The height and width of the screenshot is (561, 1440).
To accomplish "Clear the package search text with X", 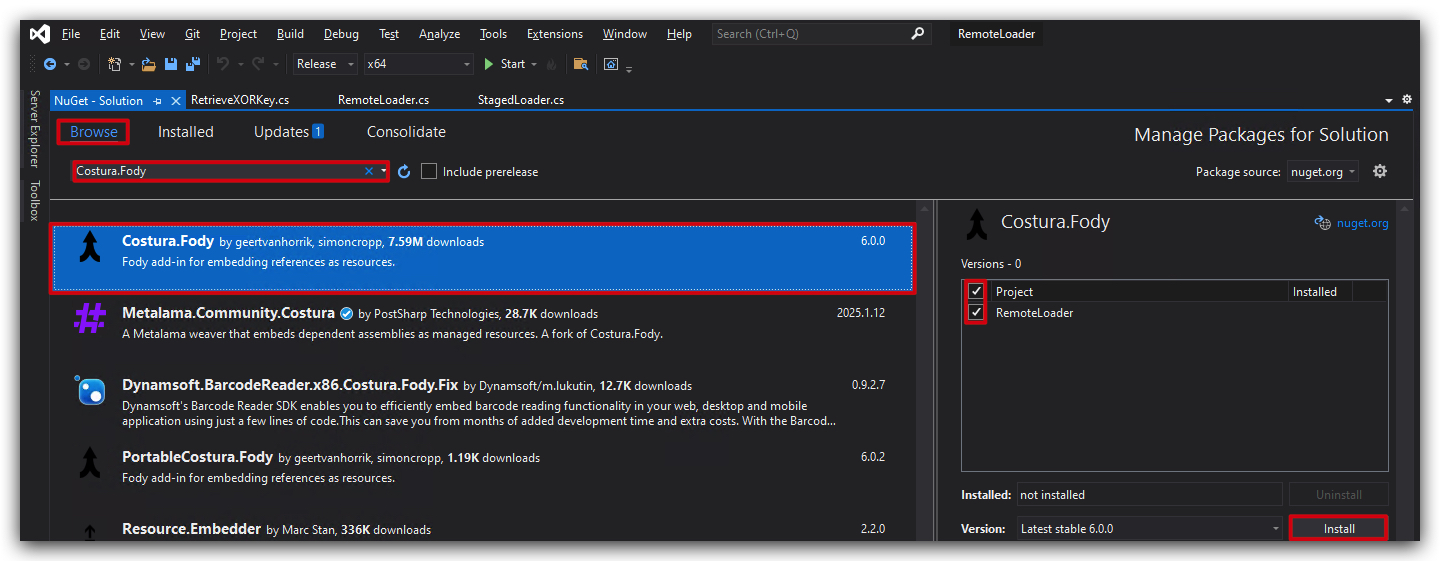I will click(368, 171).
